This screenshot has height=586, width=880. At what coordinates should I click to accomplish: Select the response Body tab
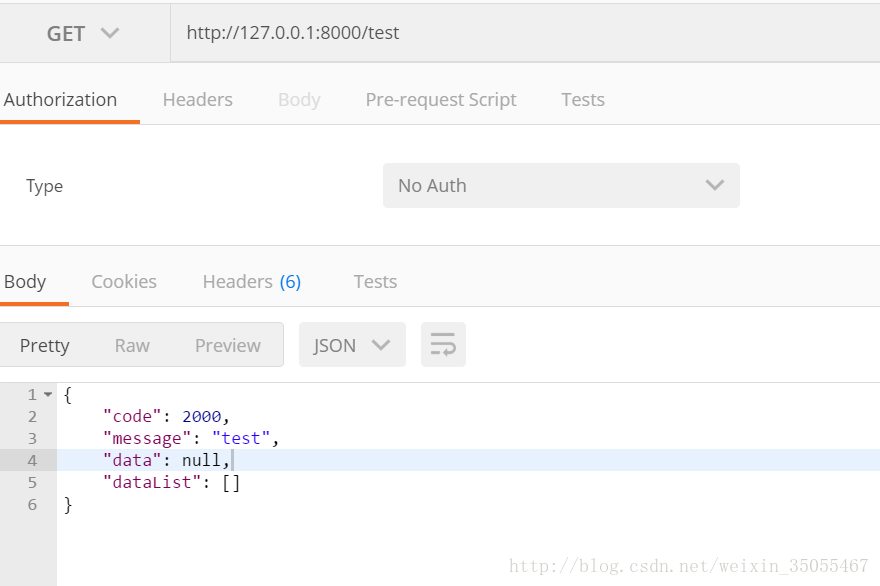tap(25, 282)
